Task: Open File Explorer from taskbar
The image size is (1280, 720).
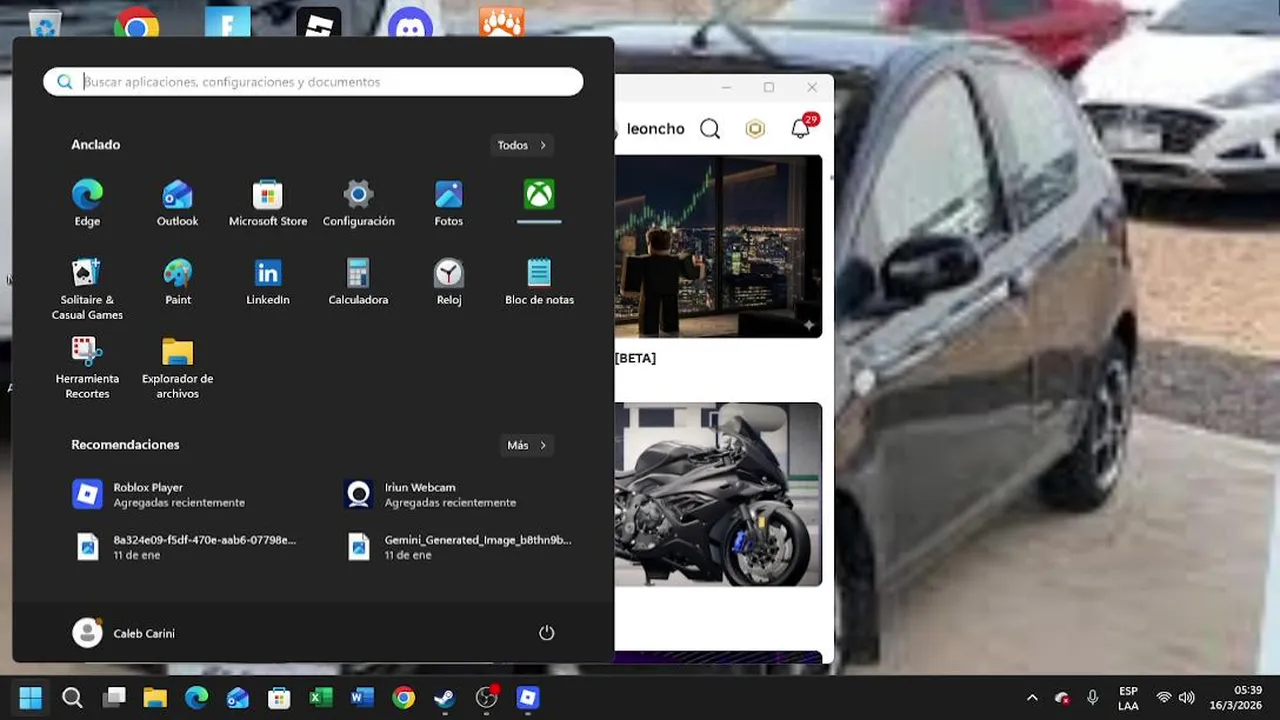Action: pyautogui.click(x=155, y=697)
